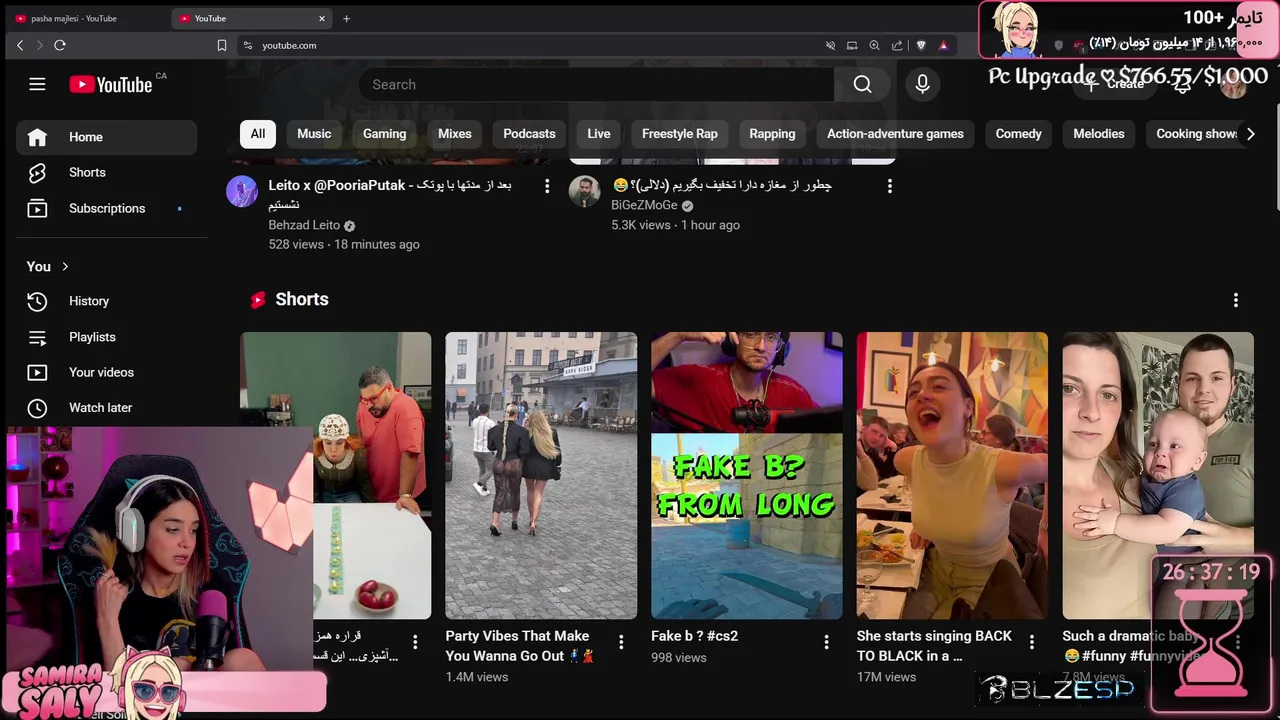
Task: Select the Gaming filter chip
Action: [x=384, y=134]
